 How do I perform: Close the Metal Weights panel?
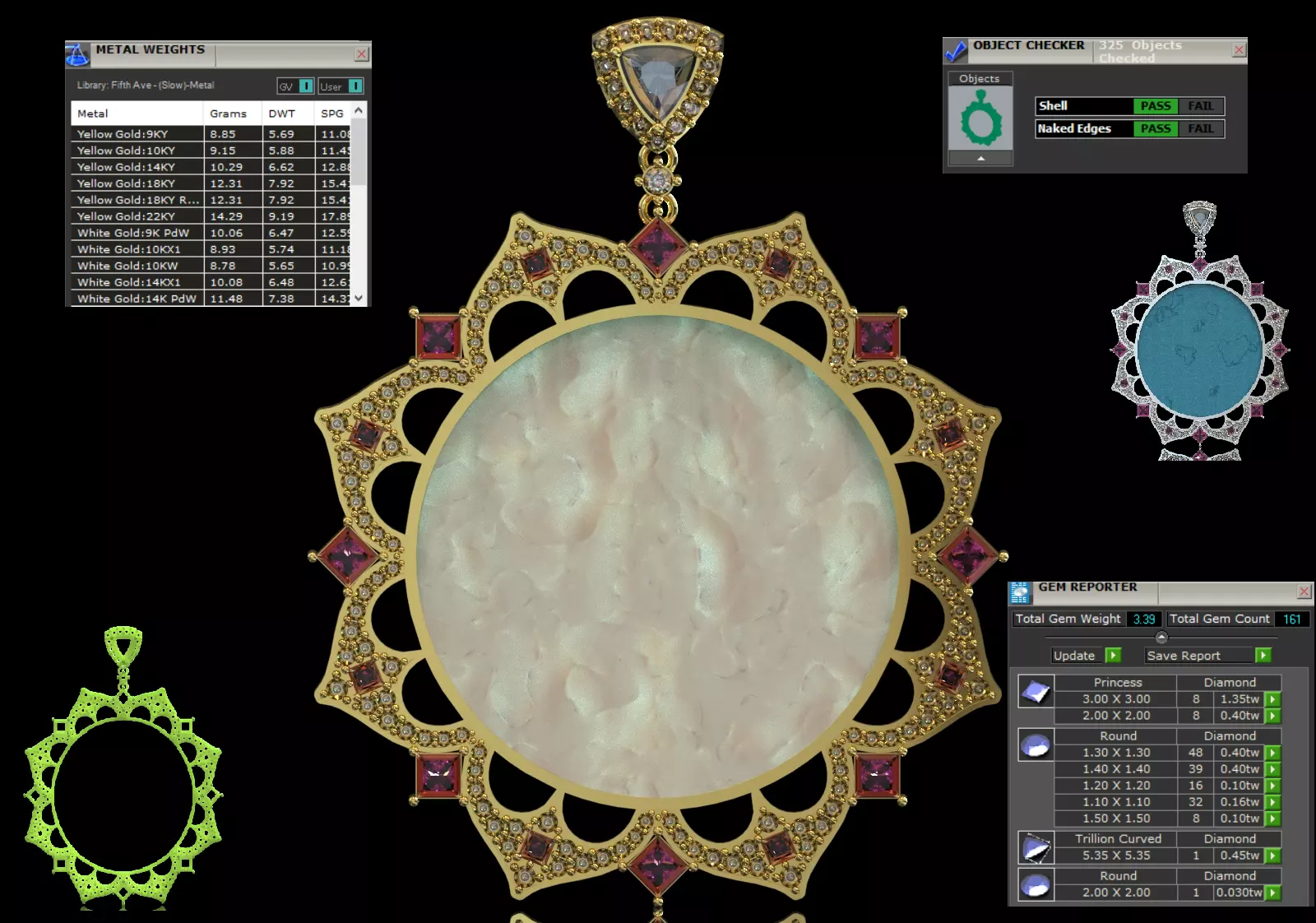coord(361,54)
